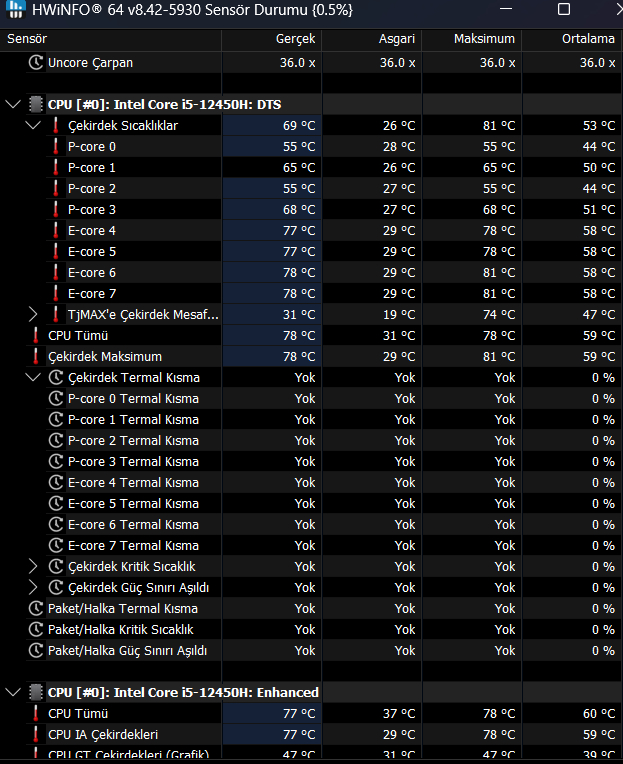Click clock icon of Çekirdek Kritik Sıcaklık
The height and width of the screenshot is (764, 623).
(56, 566)
